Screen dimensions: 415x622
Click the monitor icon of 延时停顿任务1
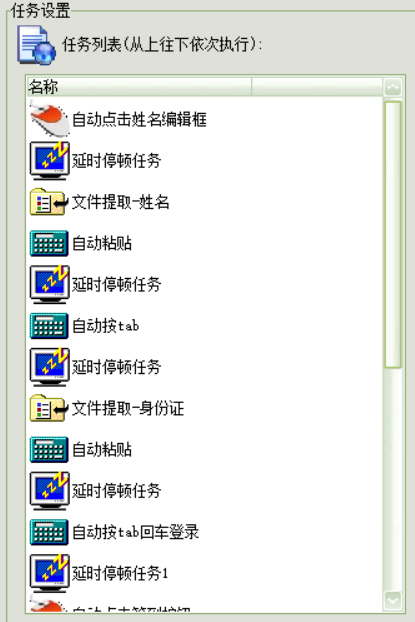click(50, 573)
